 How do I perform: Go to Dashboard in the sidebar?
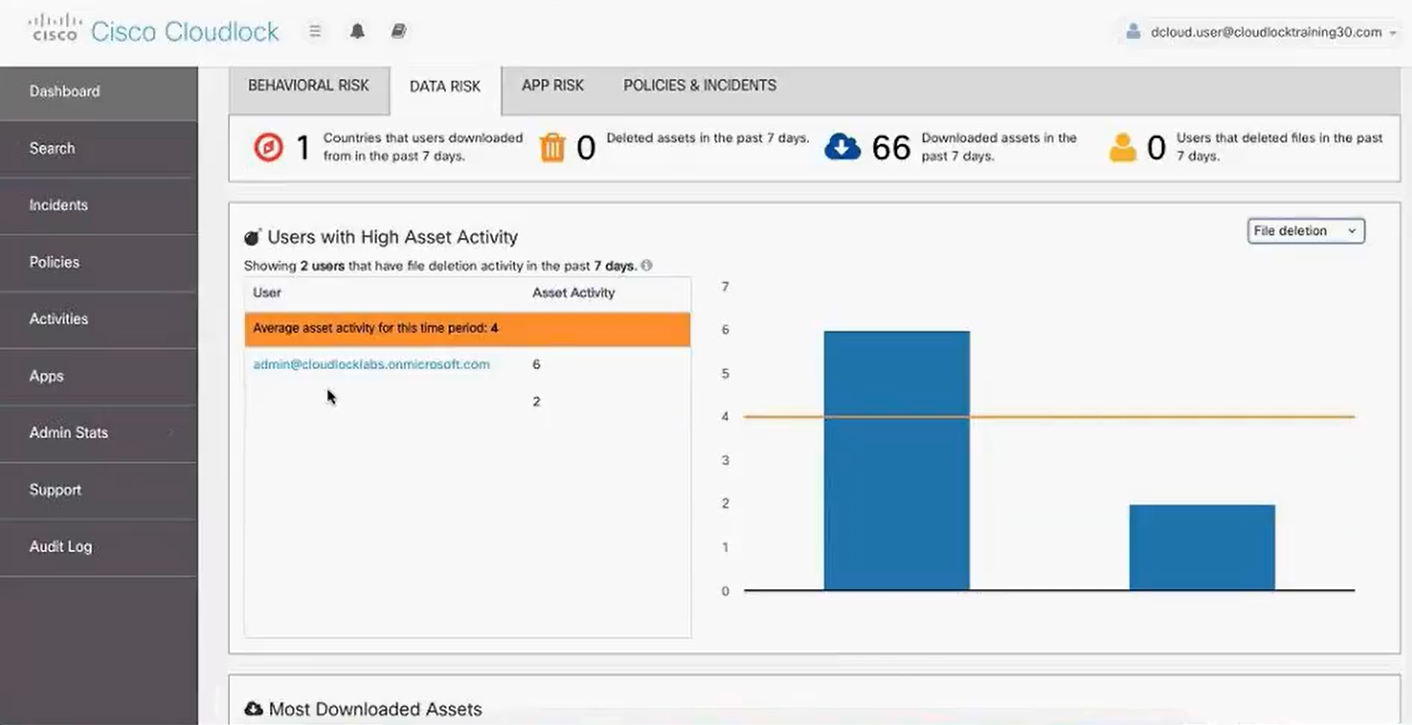pos(99,92)
